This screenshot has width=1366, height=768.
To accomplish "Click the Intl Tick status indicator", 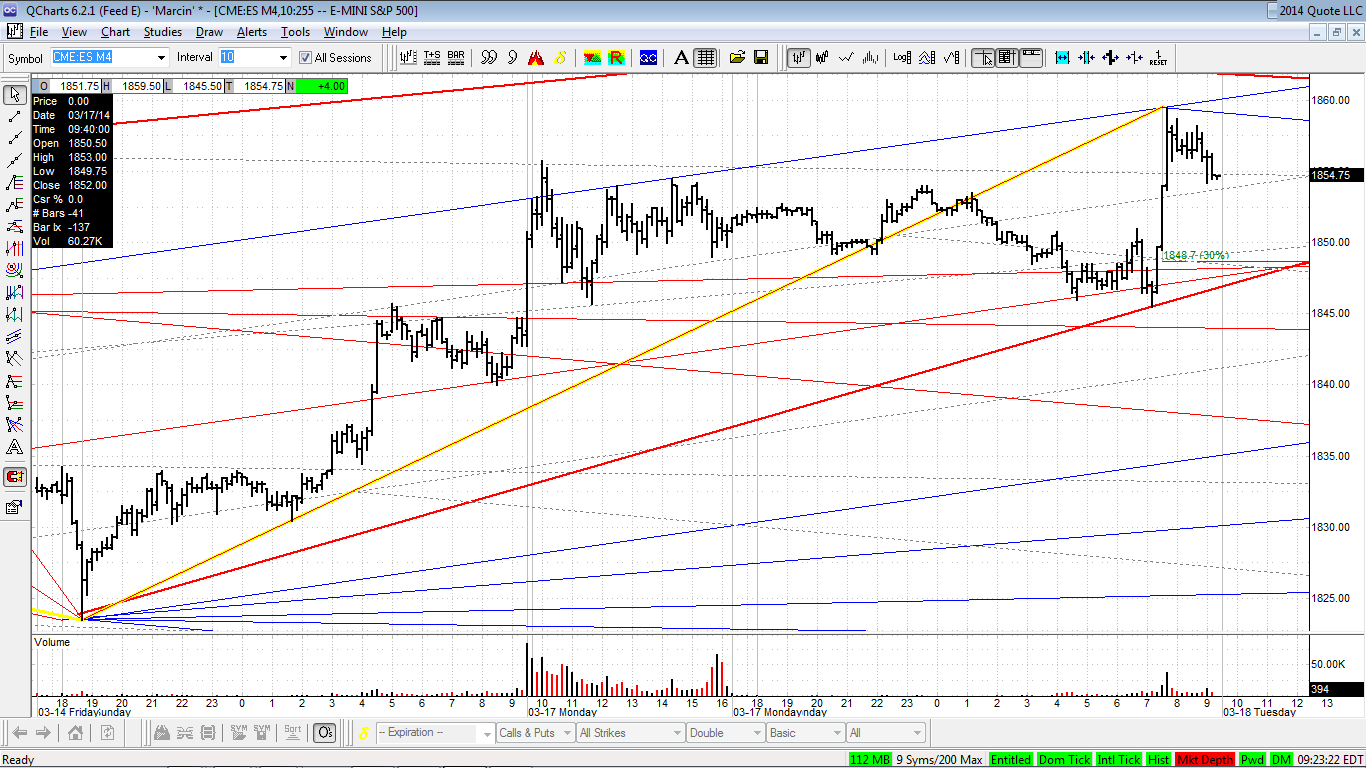I will (x=1120, y=760).
